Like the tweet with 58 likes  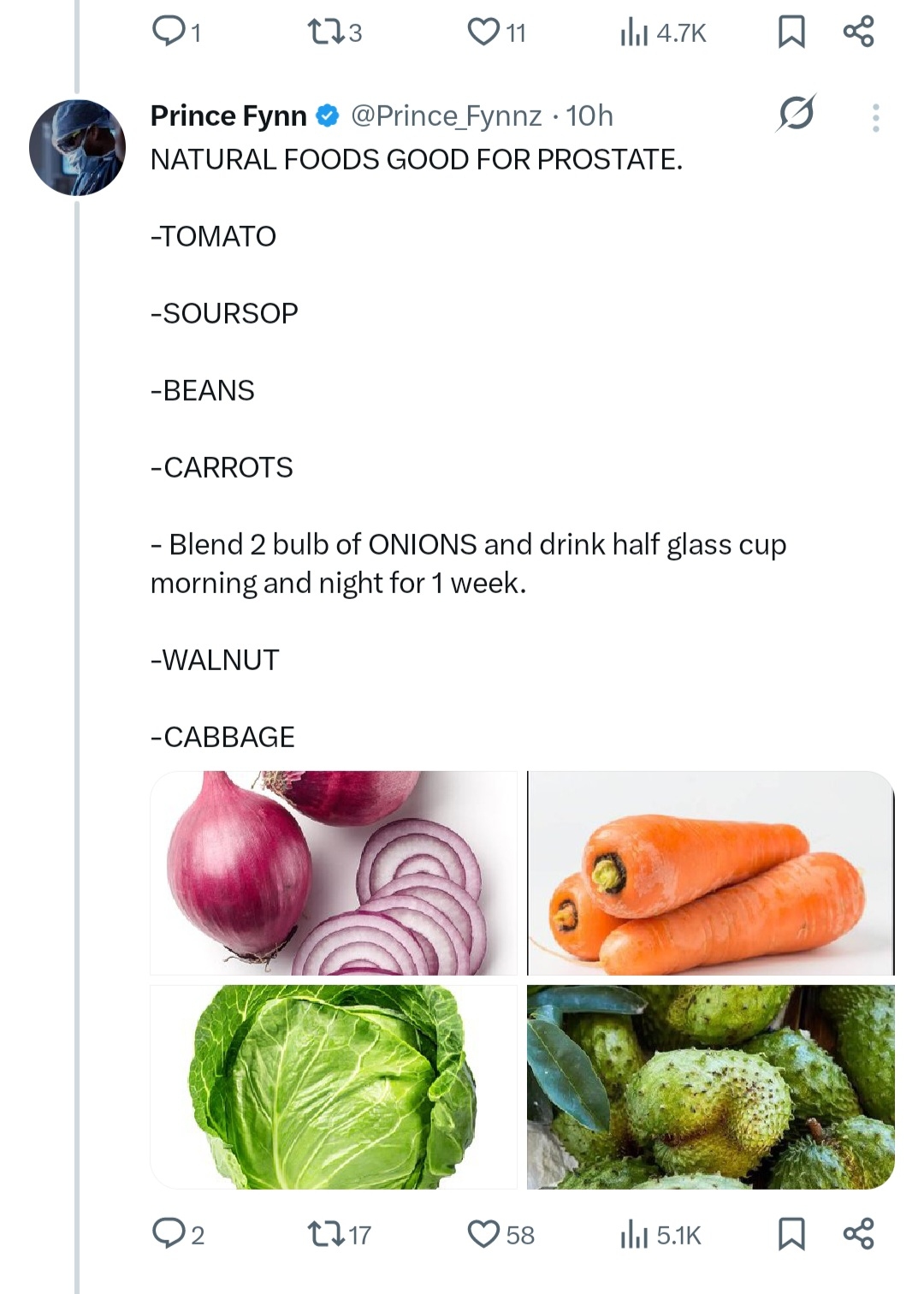[x=484, y=1233]
